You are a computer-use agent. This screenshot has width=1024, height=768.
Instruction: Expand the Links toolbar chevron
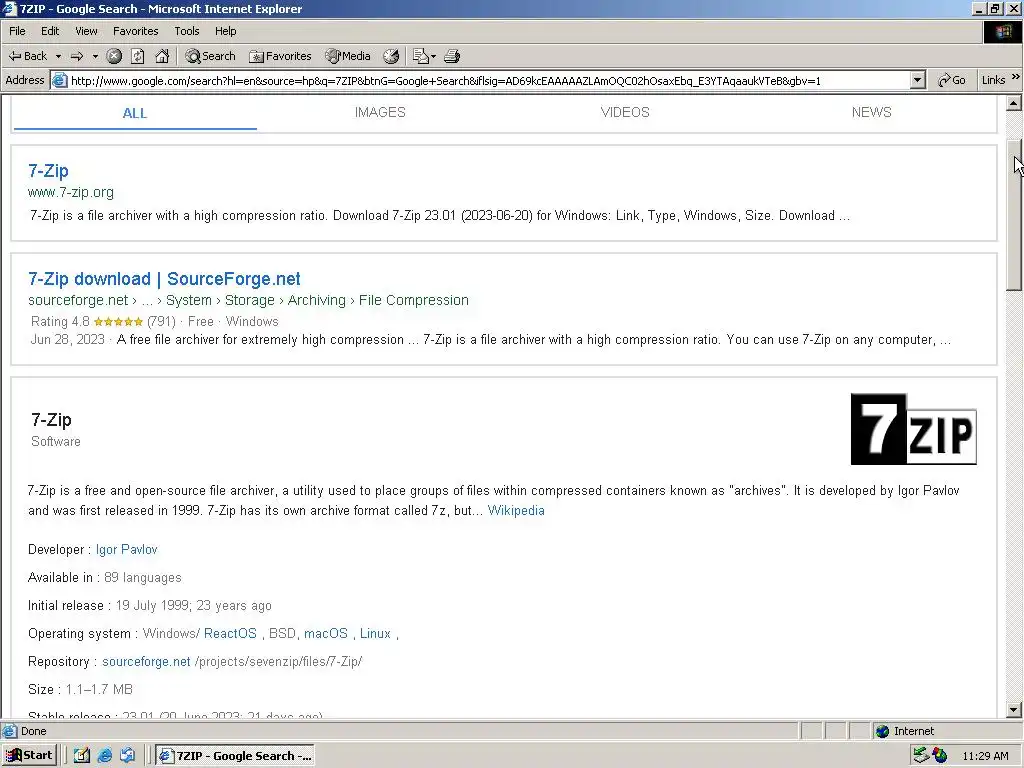[x=1016, y=78]
